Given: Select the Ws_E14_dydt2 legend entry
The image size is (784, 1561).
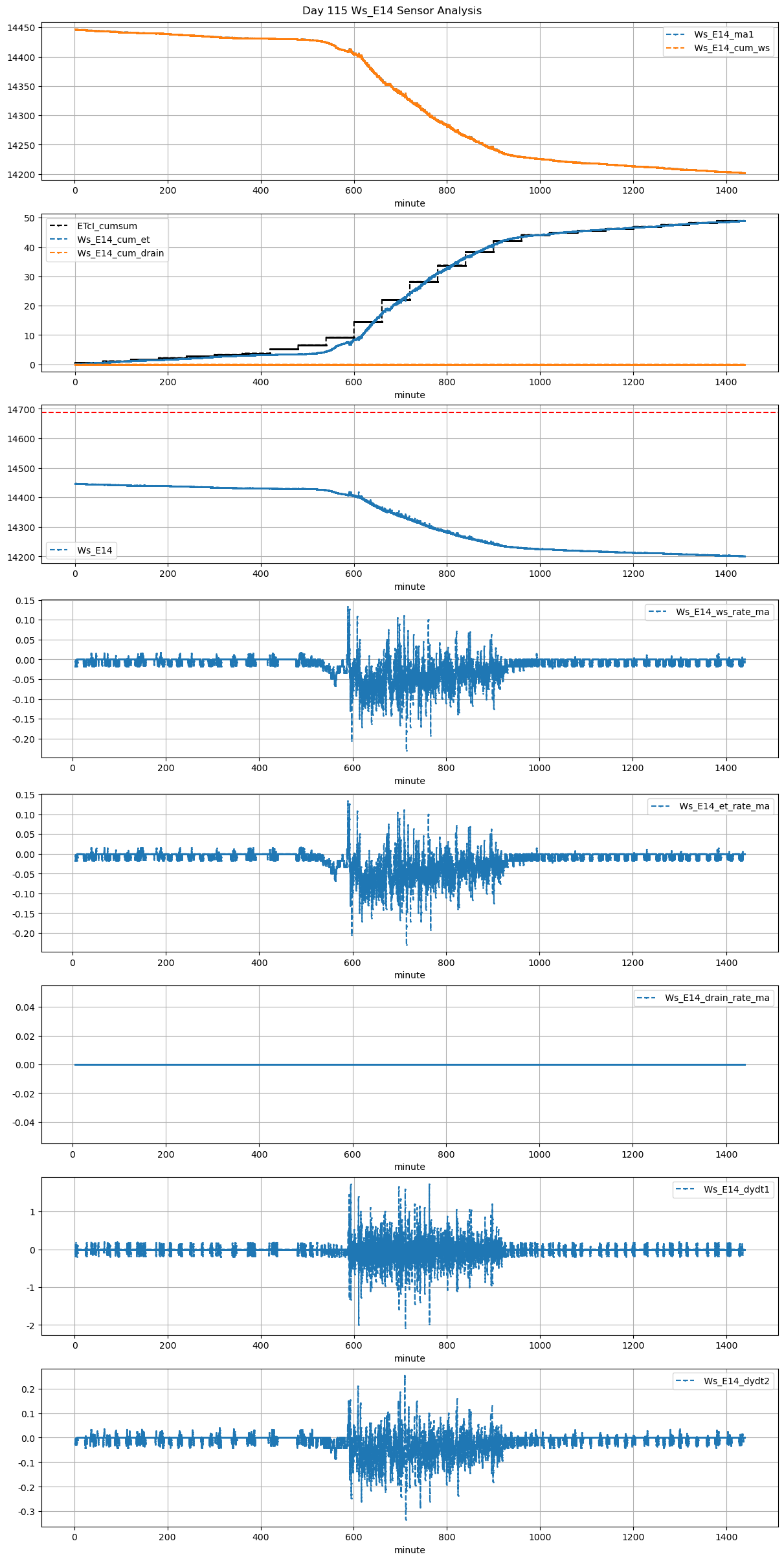Looking at the screenshot, I should pyautogui.click(x=736, y=1381).
